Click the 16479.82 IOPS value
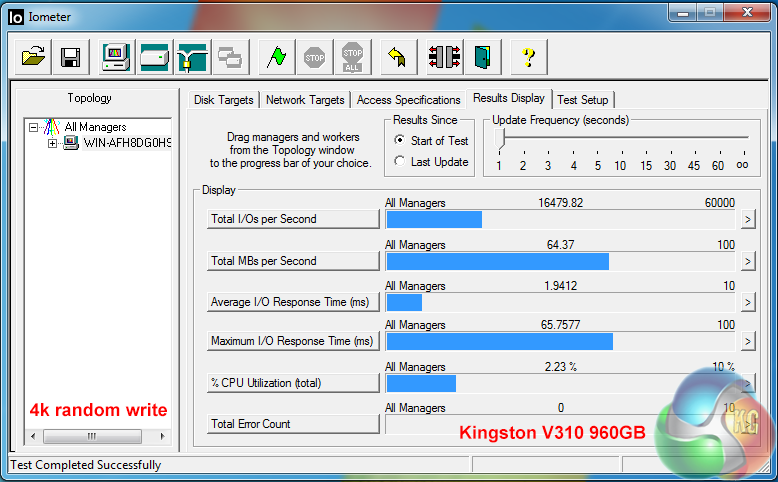Screen dimensions: 778x482 click(560, 203)
